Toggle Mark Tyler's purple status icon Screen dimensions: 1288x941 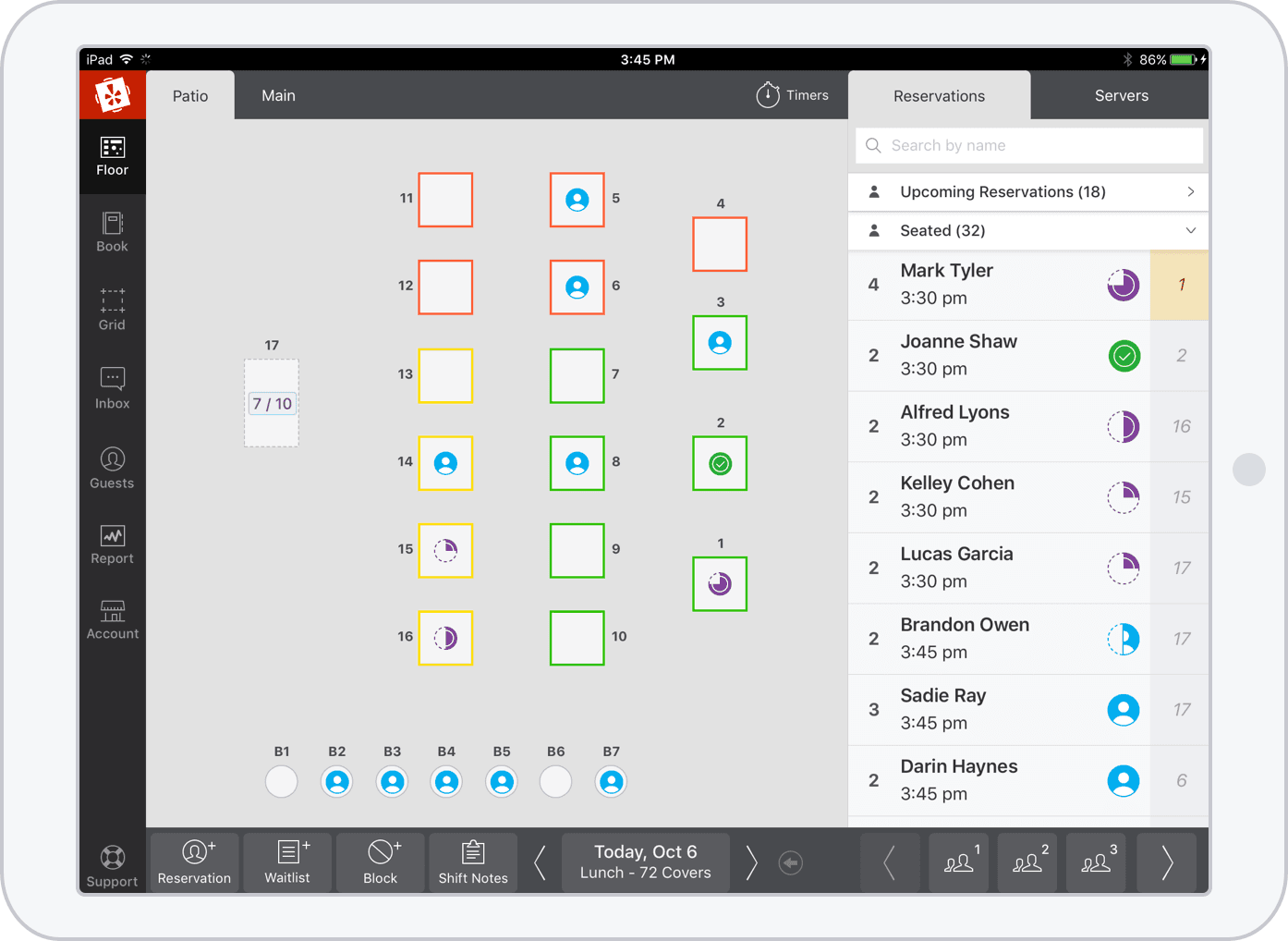point(1124,285)
